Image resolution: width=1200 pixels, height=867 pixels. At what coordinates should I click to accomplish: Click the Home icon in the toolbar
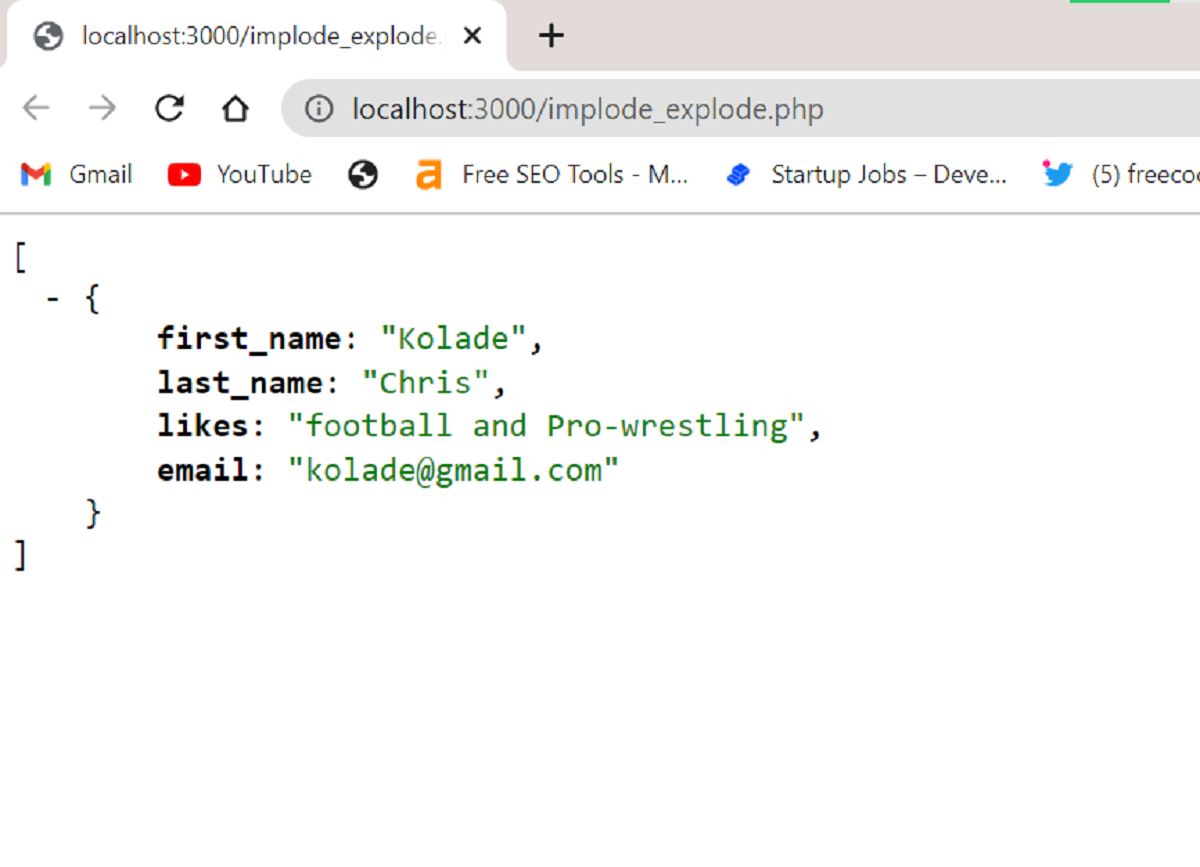[235, 108]
